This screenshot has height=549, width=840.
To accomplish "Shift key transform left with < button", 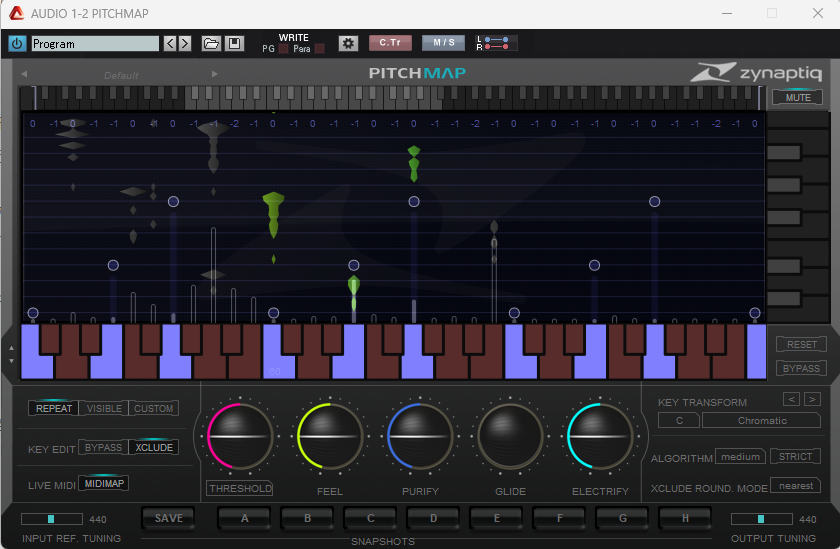I will [791, 399].
